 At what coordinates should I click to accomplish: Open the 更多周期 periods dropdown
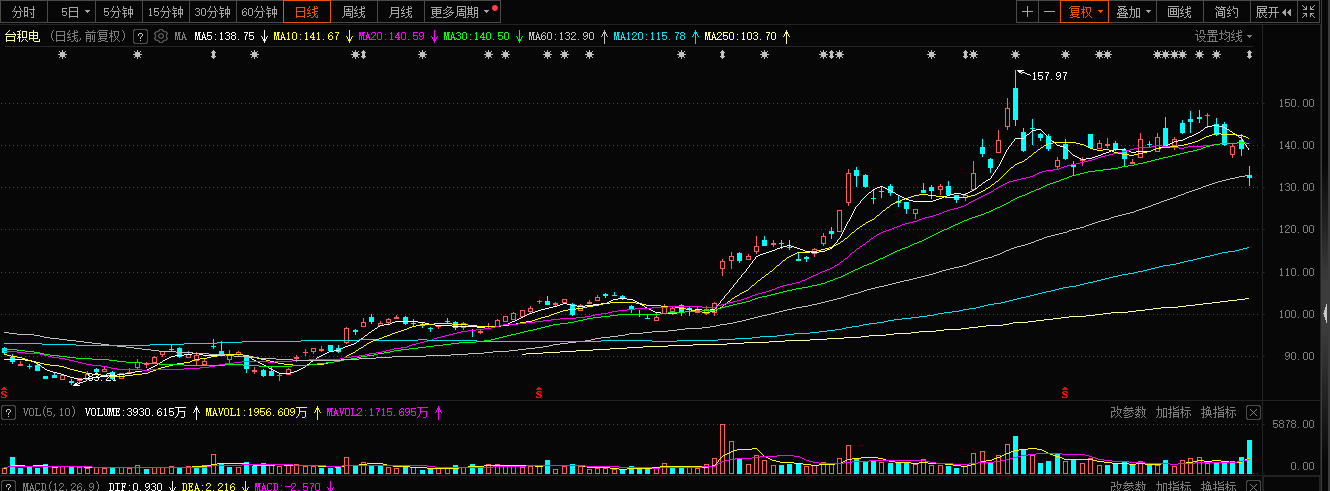click(x=461, y=12)
